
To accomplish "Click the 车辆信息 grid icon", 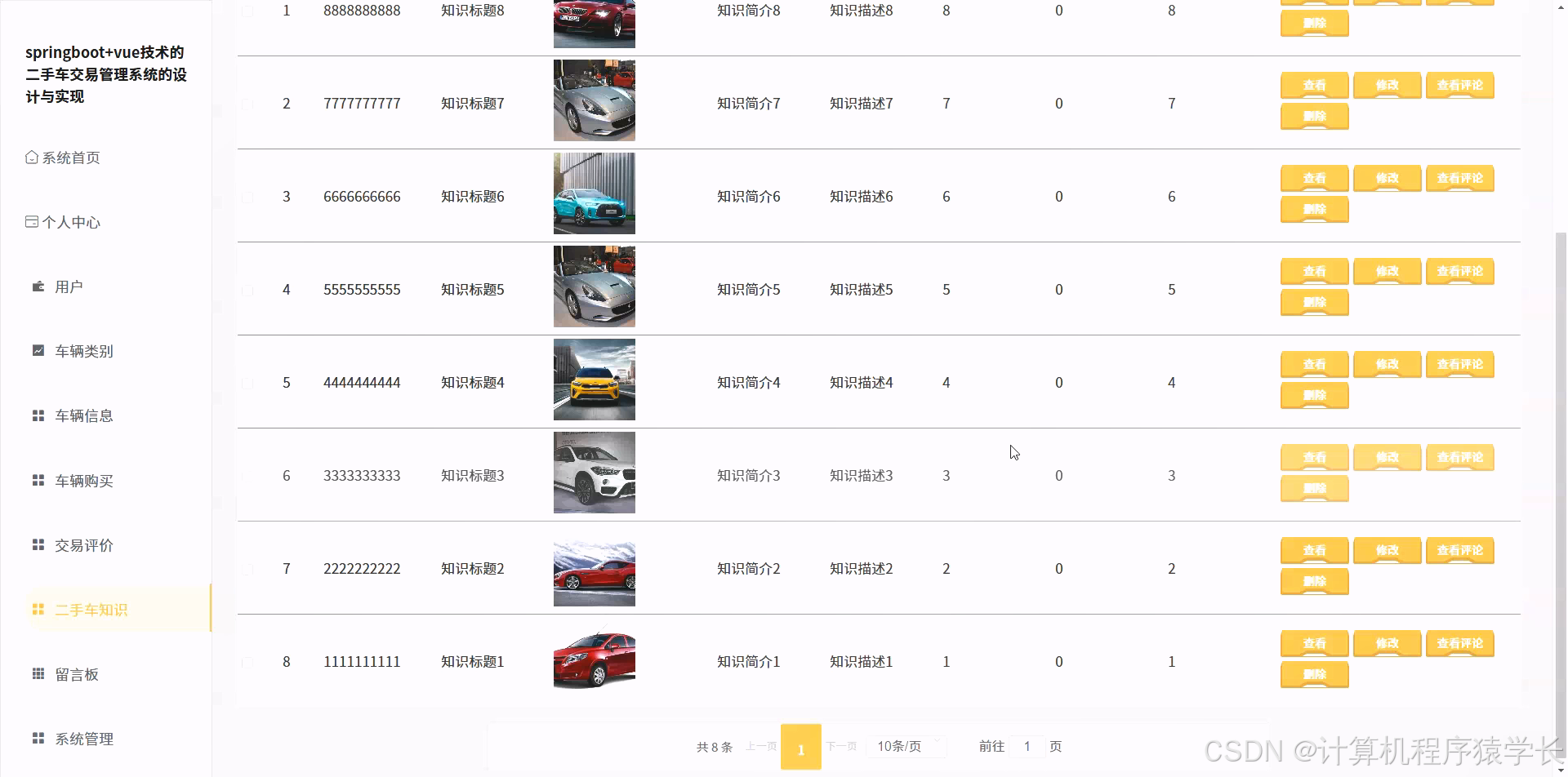I will pos(38,415).
